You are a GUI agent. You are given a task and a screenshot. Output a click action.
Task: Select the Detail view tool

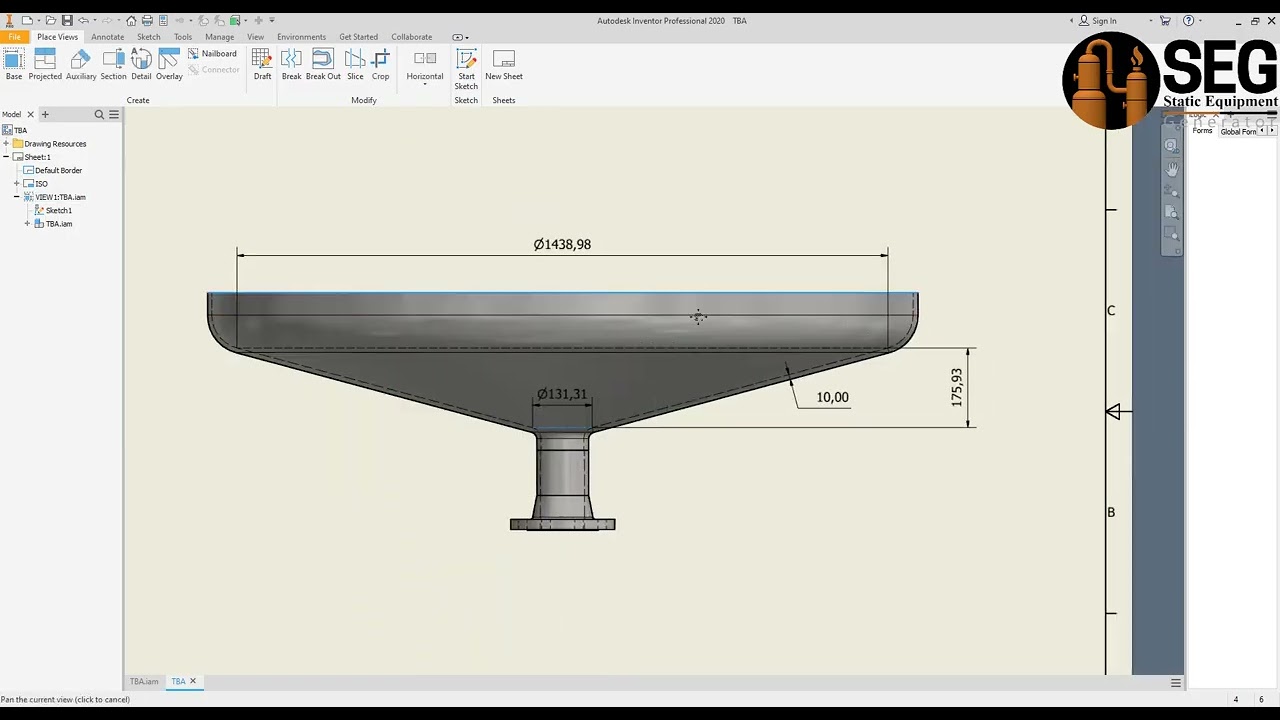coord(141,64)
